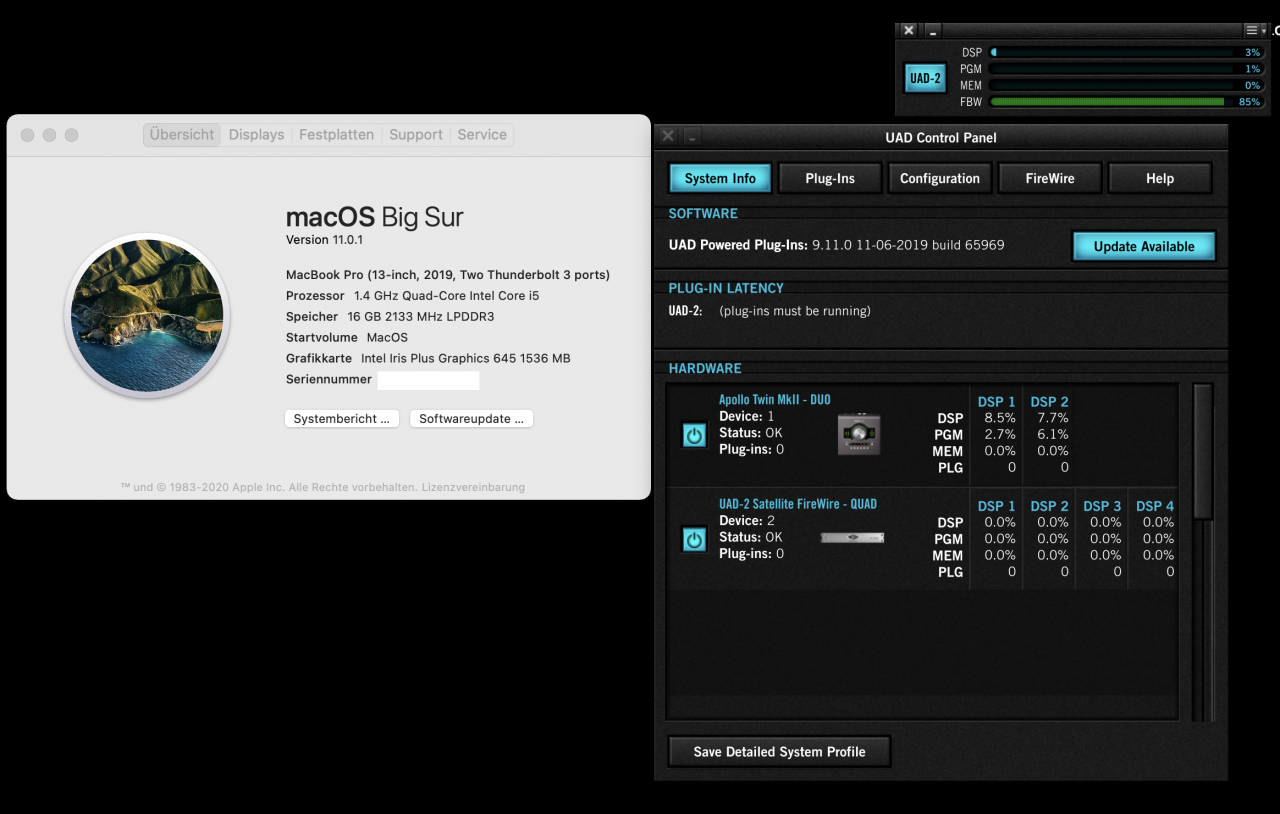The width and height of the screenshot is (1280, 814).
Task: Click the FBW 85% percentage value
Action: pyautogui.click(x=1249, y=102)
